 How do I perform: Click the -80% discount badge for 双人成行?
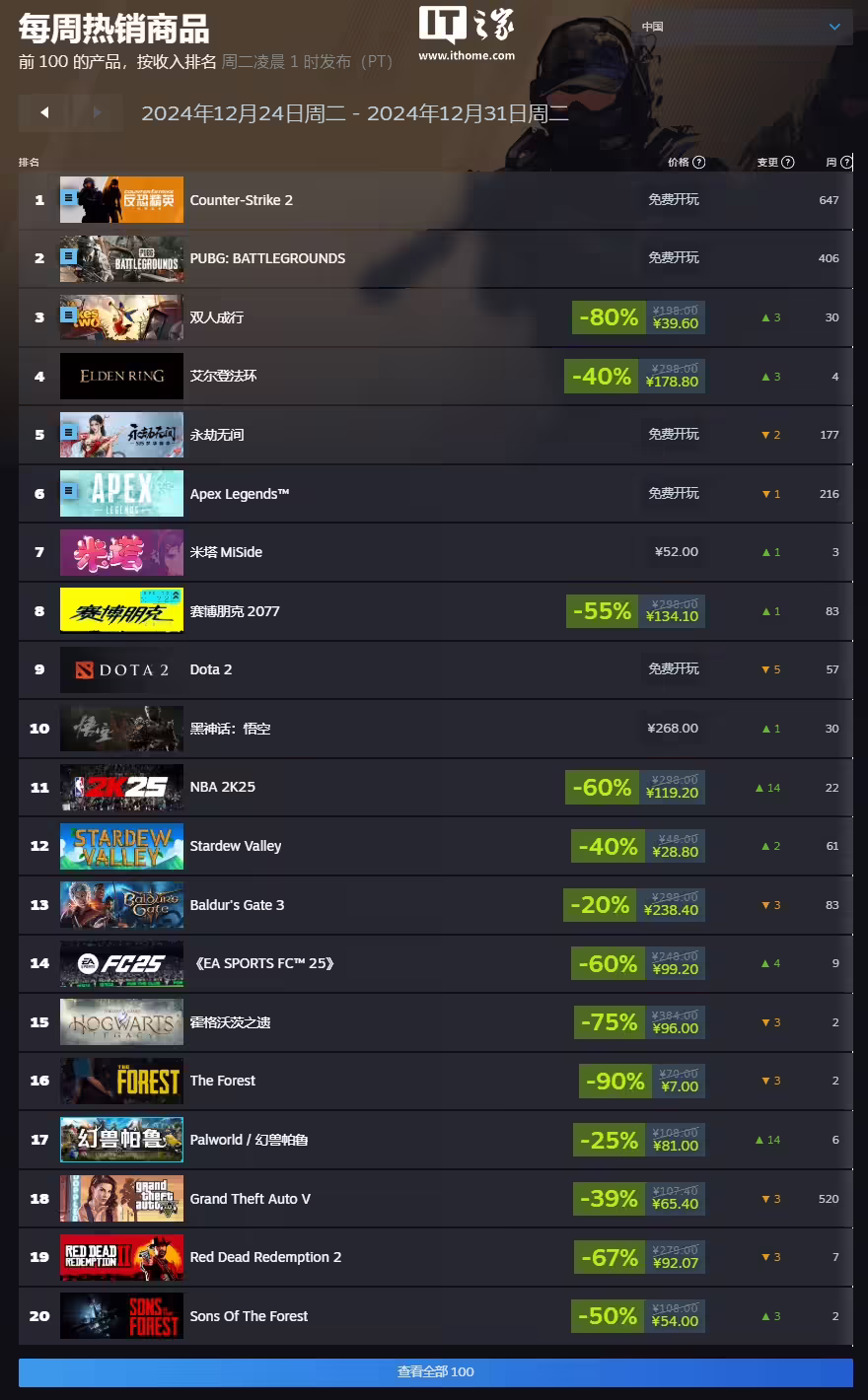pos(609,317)
